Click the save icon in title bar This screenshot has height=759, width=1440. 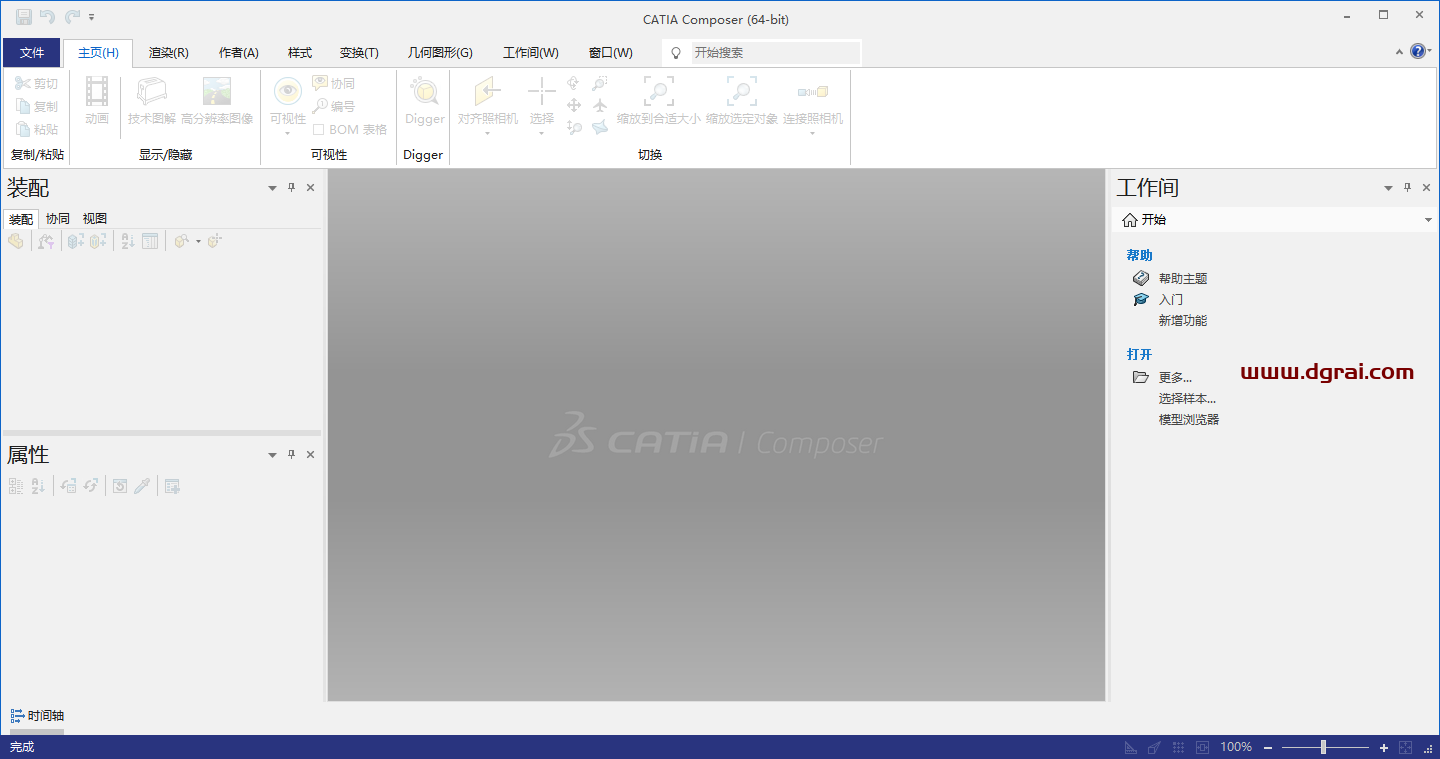24,17
